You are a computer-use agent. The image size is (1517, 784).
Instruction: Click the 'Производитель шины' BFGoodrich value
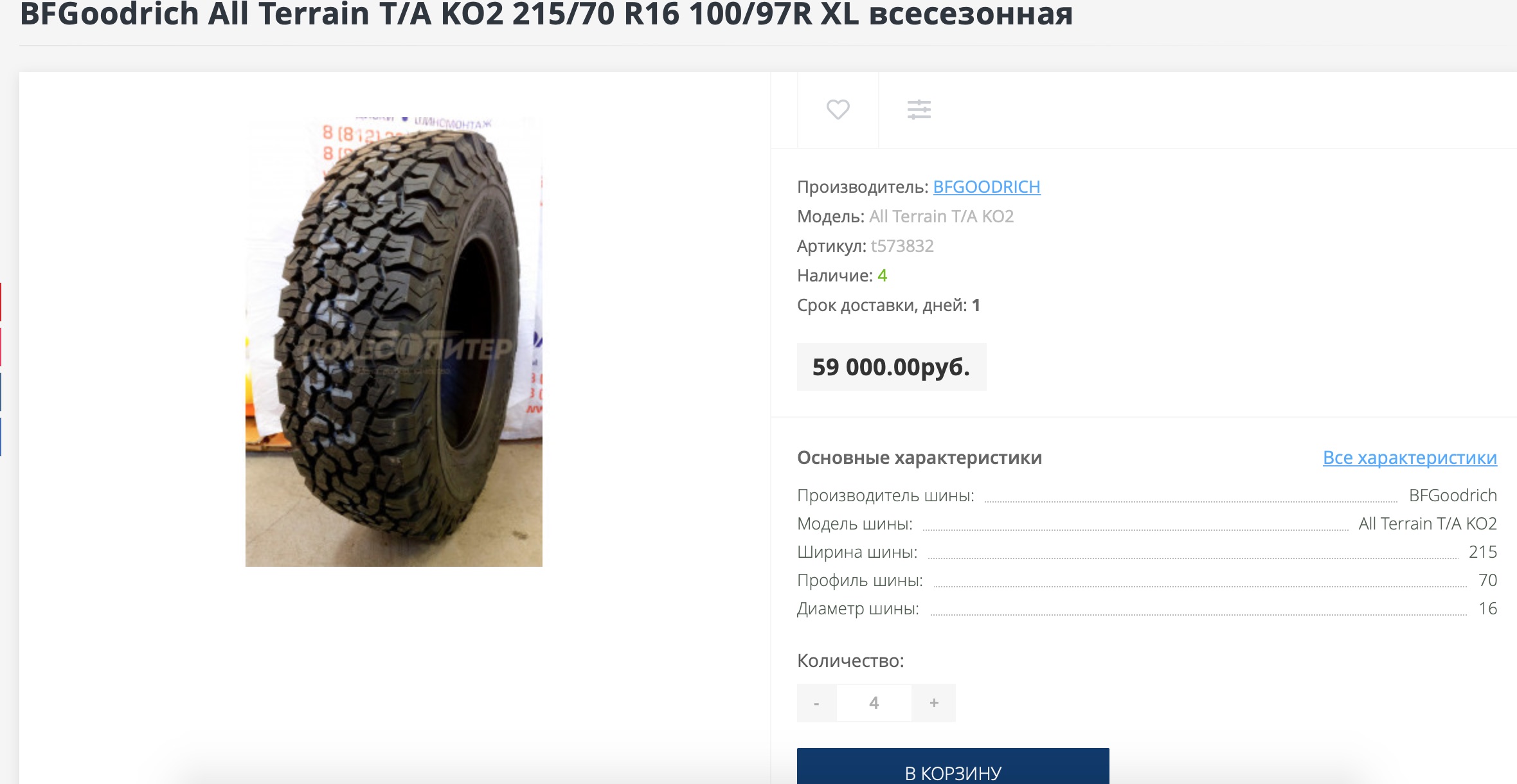point(1453,495)
